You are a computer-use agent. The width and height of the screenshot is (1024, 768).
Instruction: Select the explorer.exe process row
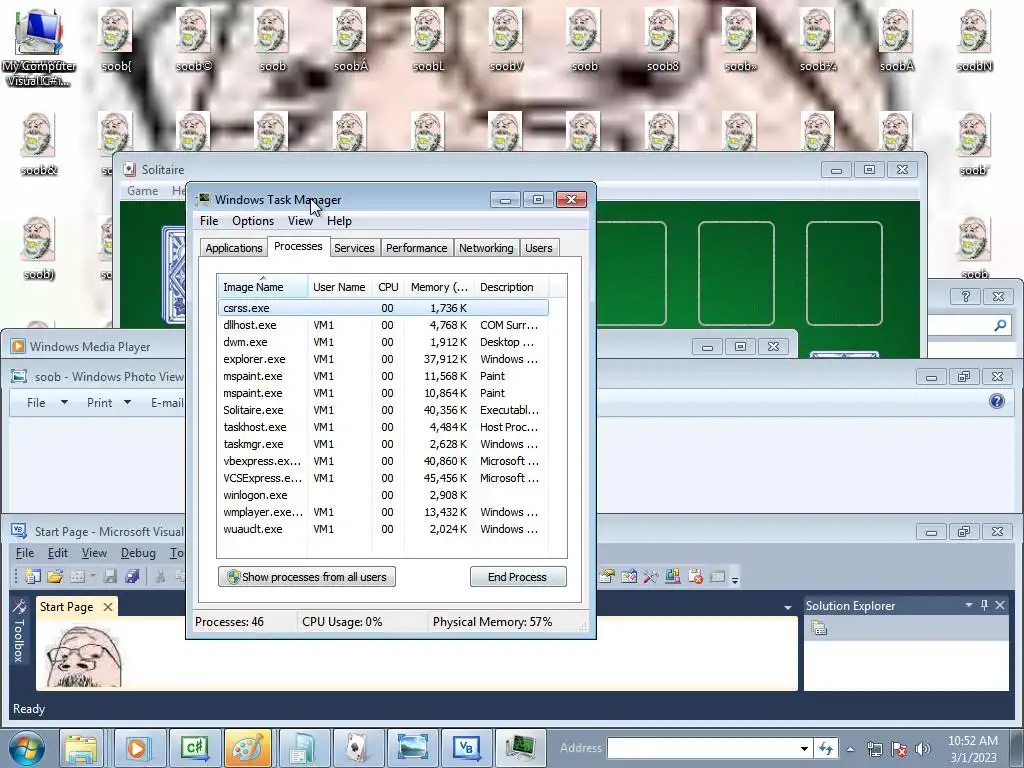383,359
